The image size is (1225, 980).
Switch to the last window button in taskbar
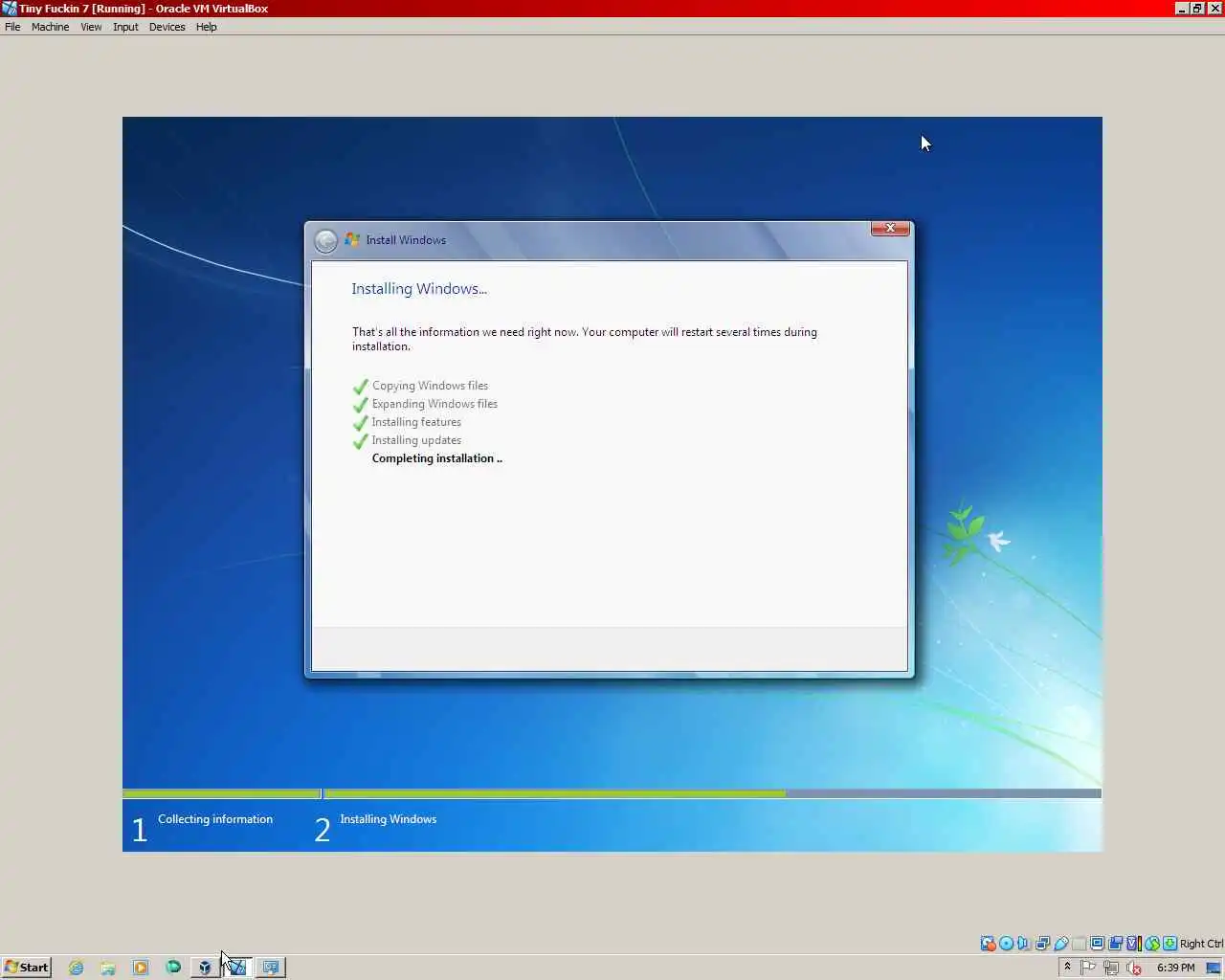click(271, 968)
